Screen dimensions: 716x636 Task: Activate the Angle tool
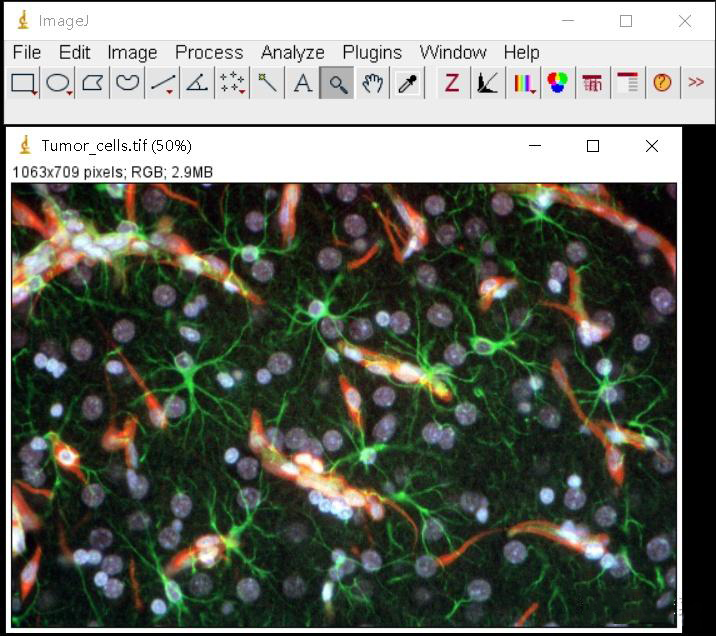197,83
